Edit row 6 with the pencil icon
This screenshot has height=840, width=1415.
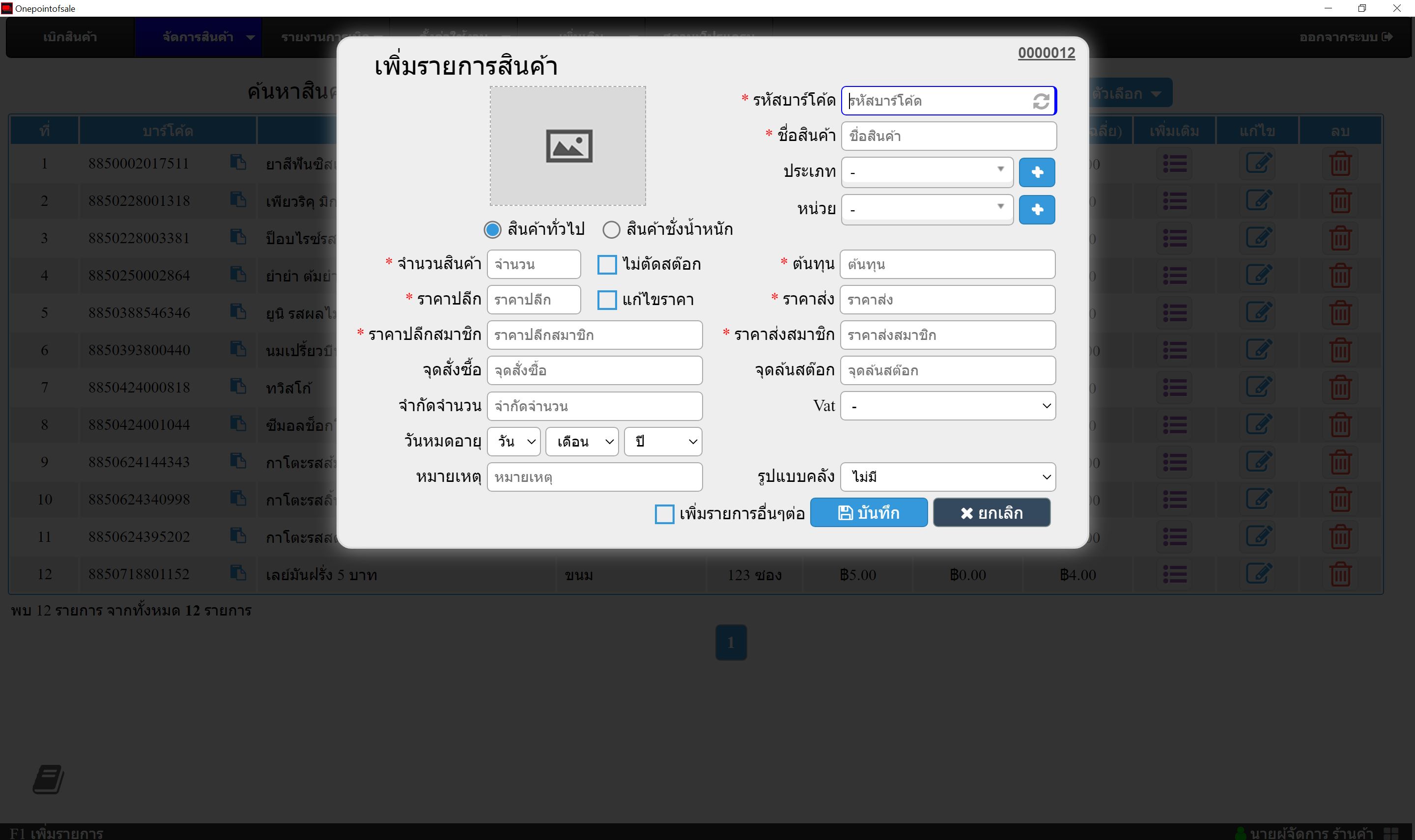click(1258, 351)
